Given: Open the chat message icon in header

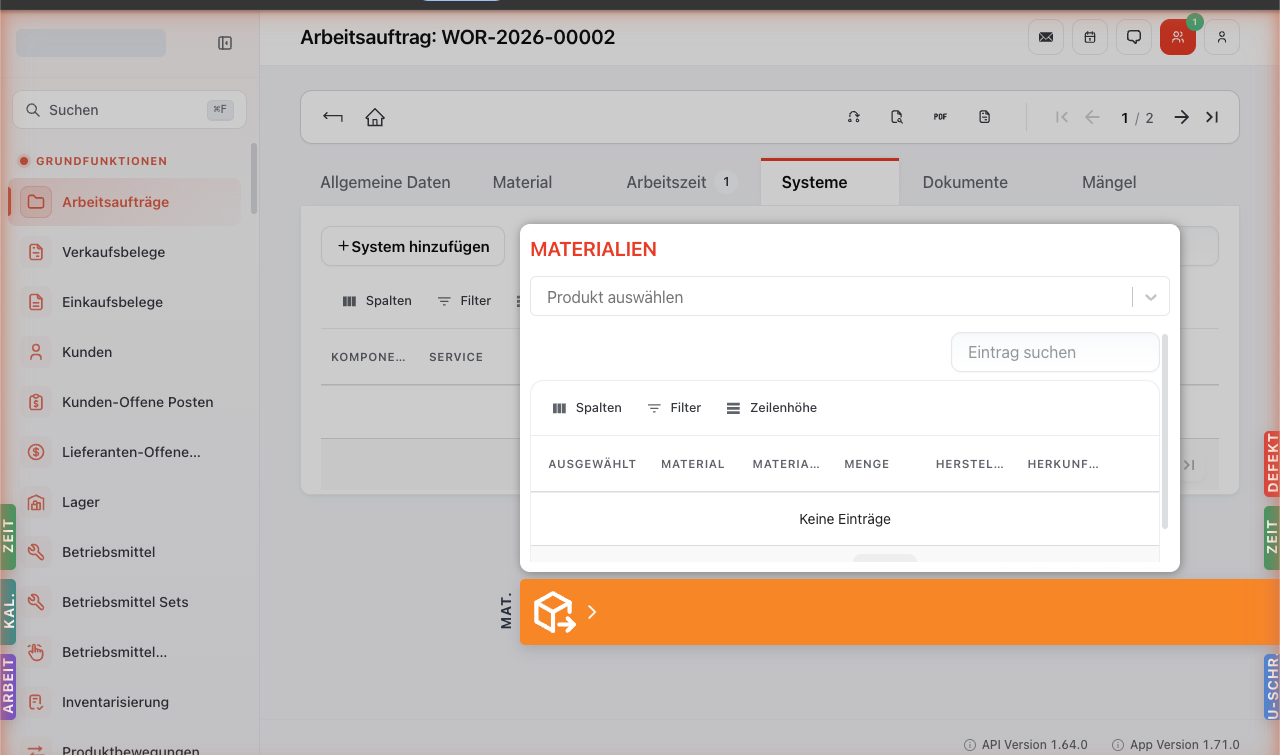Looking at the screenshot, I should (1134, 37).
